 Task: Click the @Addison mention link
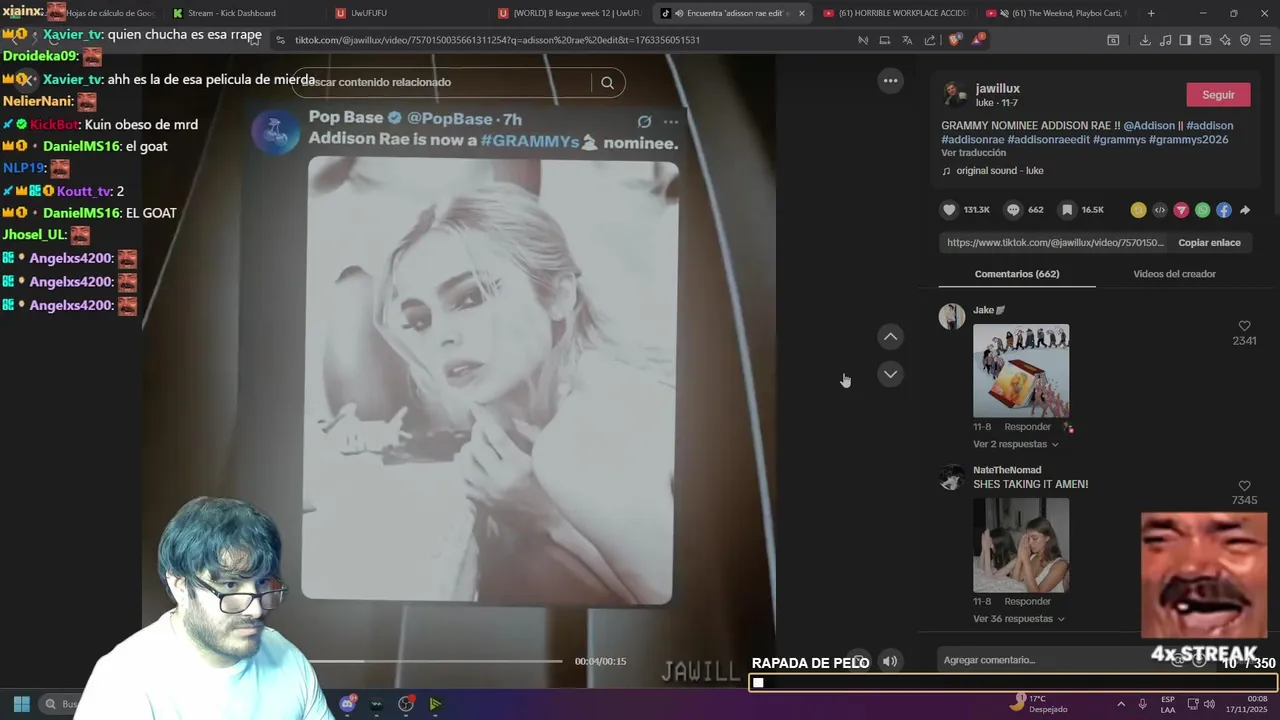pos(1149,126)
